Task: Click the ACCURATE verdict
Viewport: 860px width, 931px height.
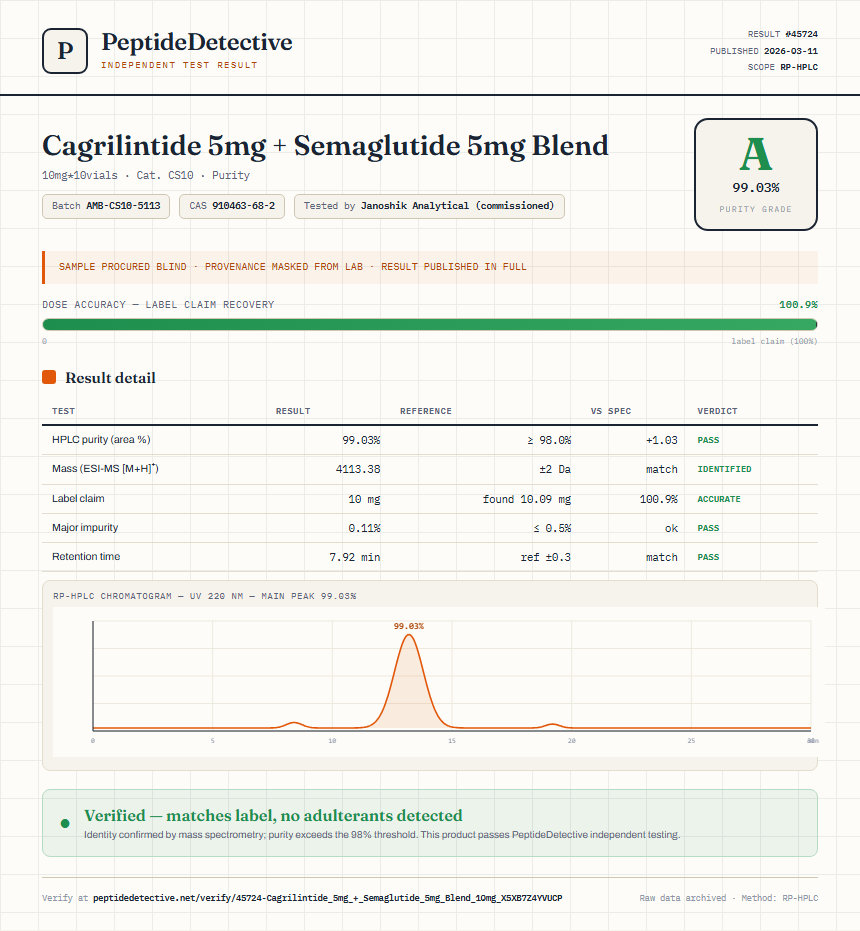Action: click(719, 499)
